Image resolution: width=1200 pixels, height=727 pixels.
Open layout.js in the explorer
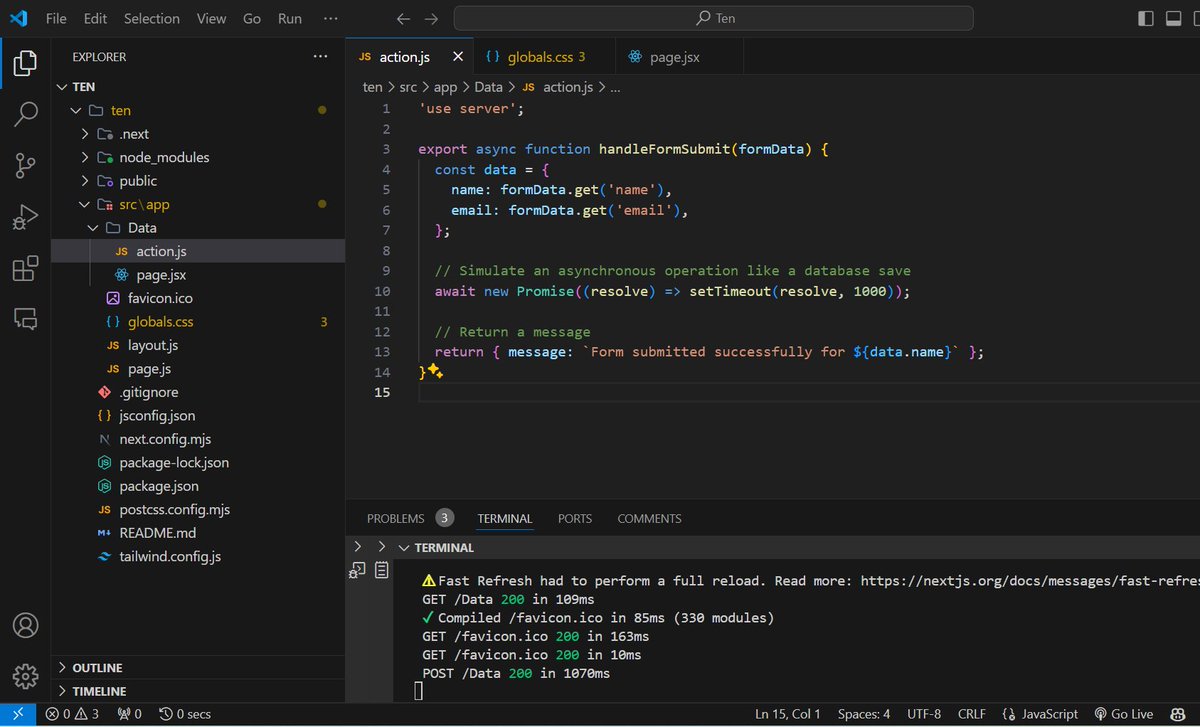point(153,345)
